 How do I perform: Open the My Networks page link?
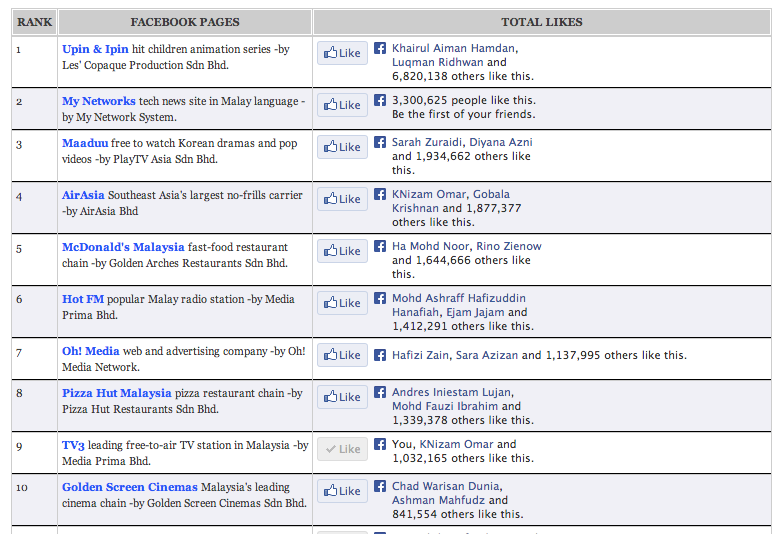point(99,101)
